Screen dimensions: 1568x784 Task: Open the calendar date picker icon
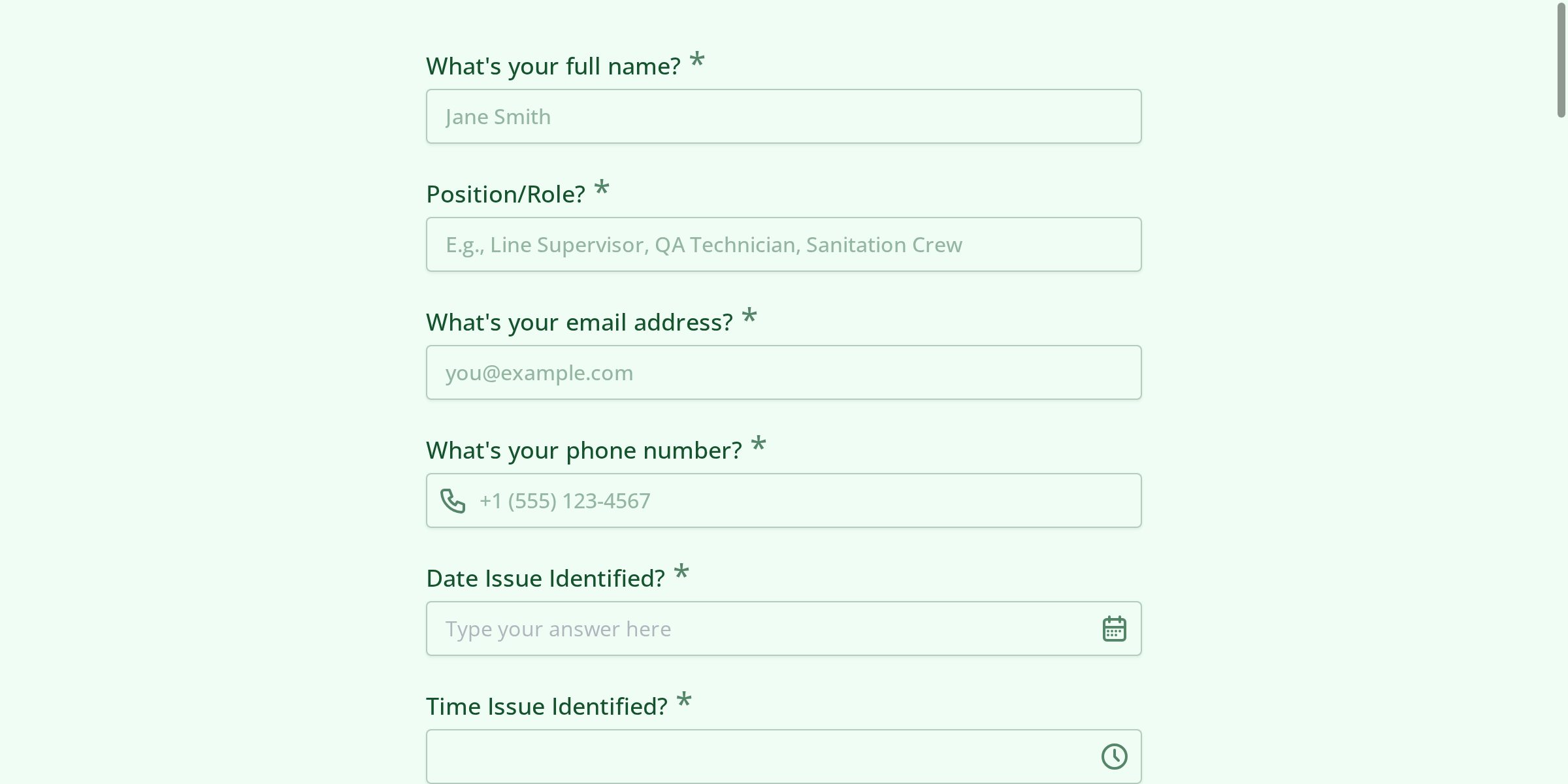click(x=1114, y=629)
